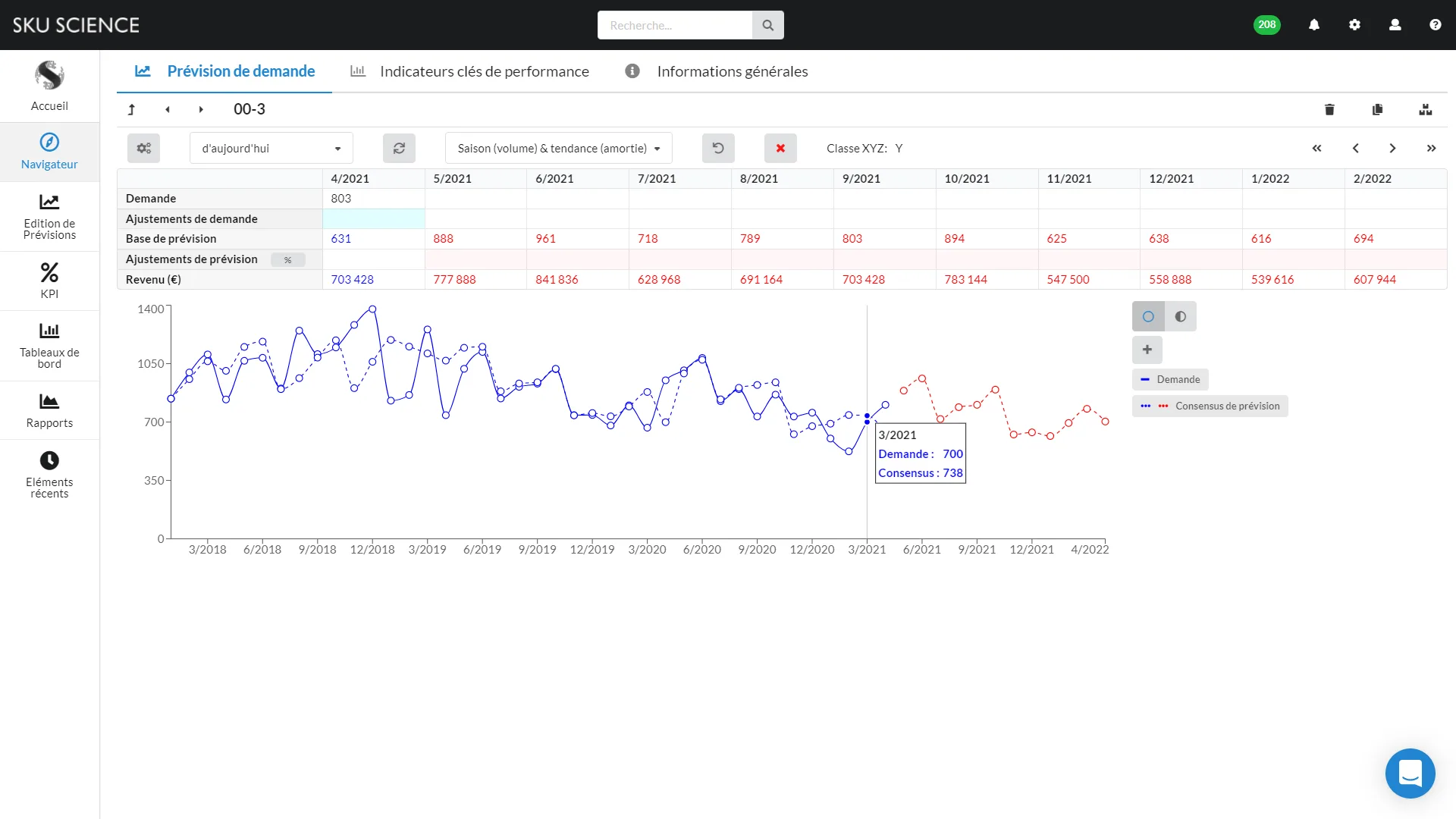This screenshot has height=819, width=1456.
Task: Click the Revenu (€) row label
Action: pyautogui.click(x=153, y=280)
